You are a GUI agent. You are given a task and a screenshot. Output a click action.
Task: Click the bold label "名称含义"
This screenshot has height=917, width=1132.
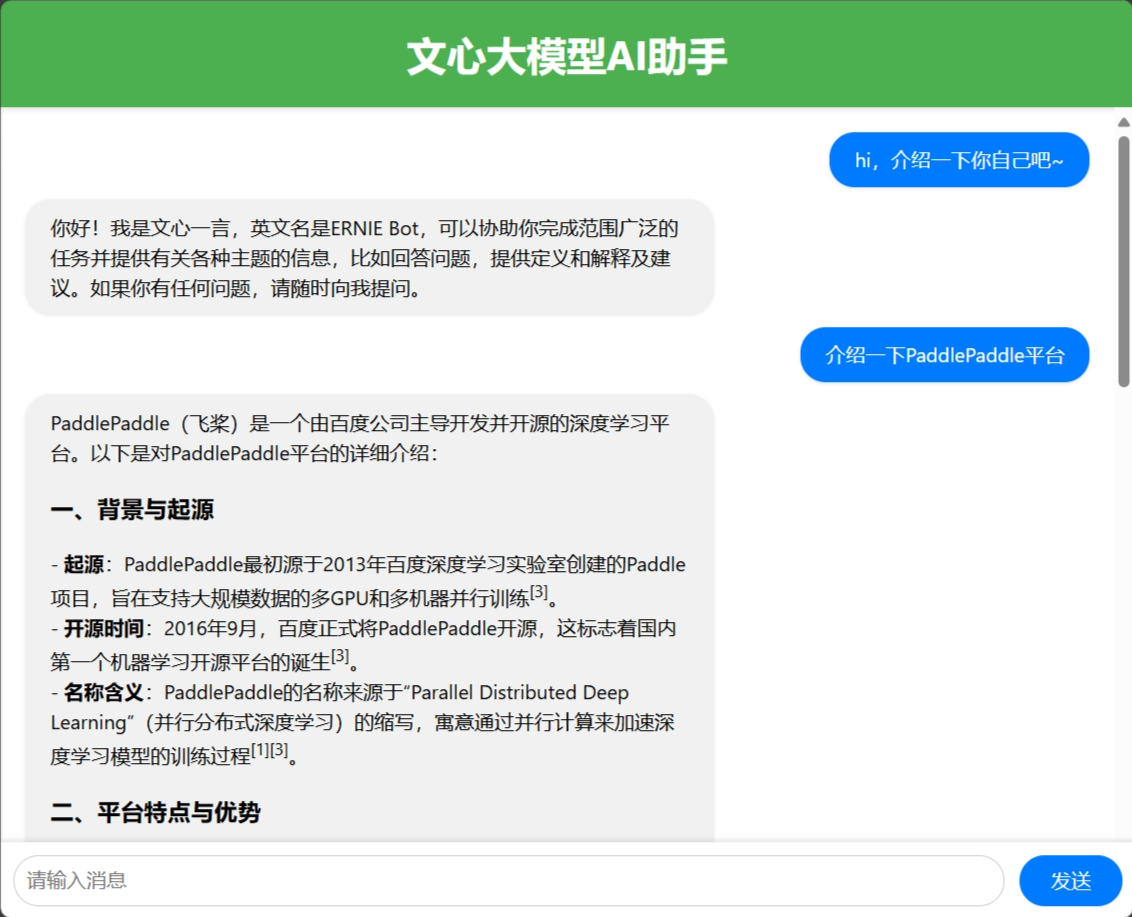point(104,692)
